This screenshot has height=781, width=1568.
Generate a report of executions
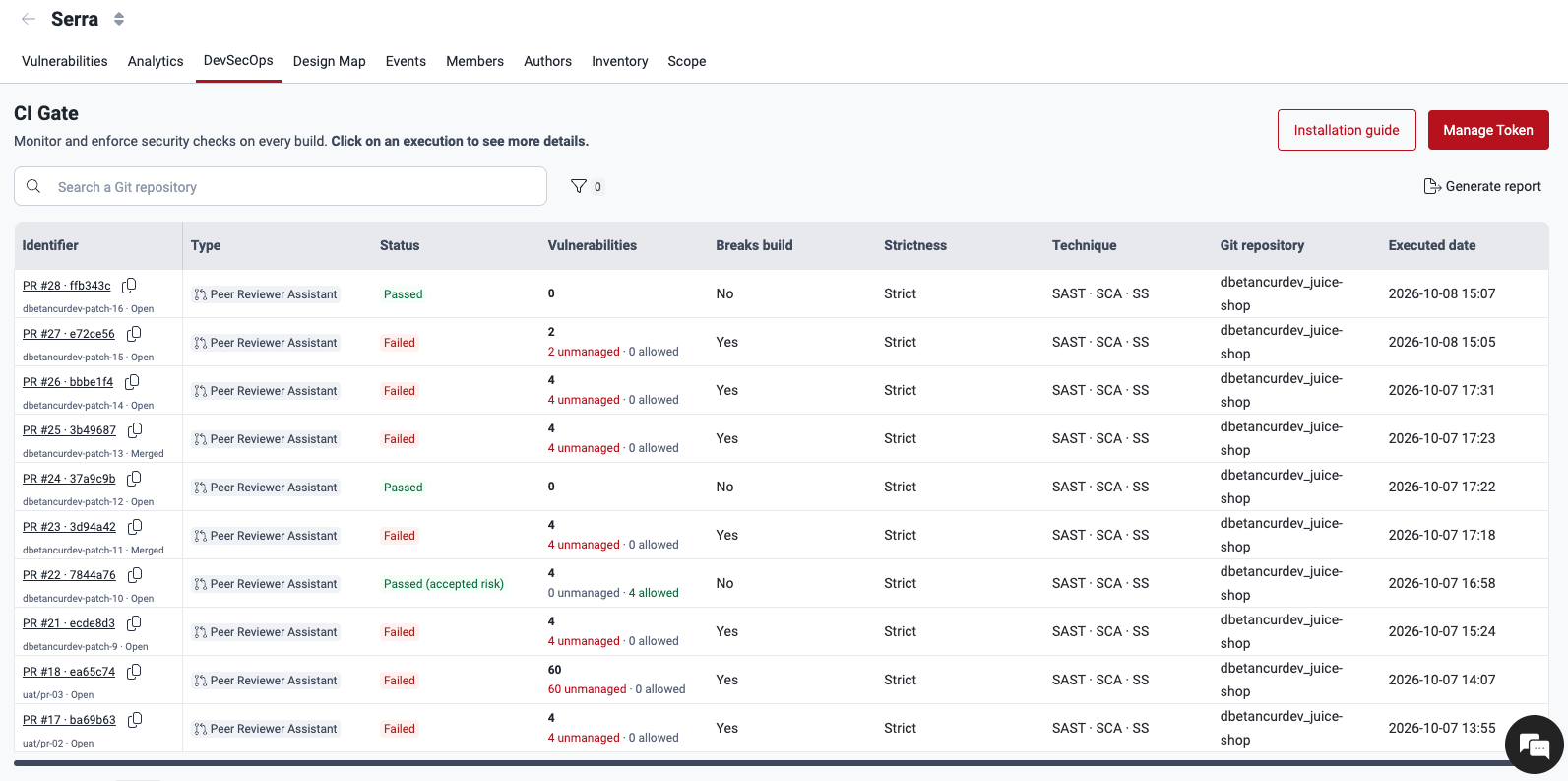[x=1482, y=186]
